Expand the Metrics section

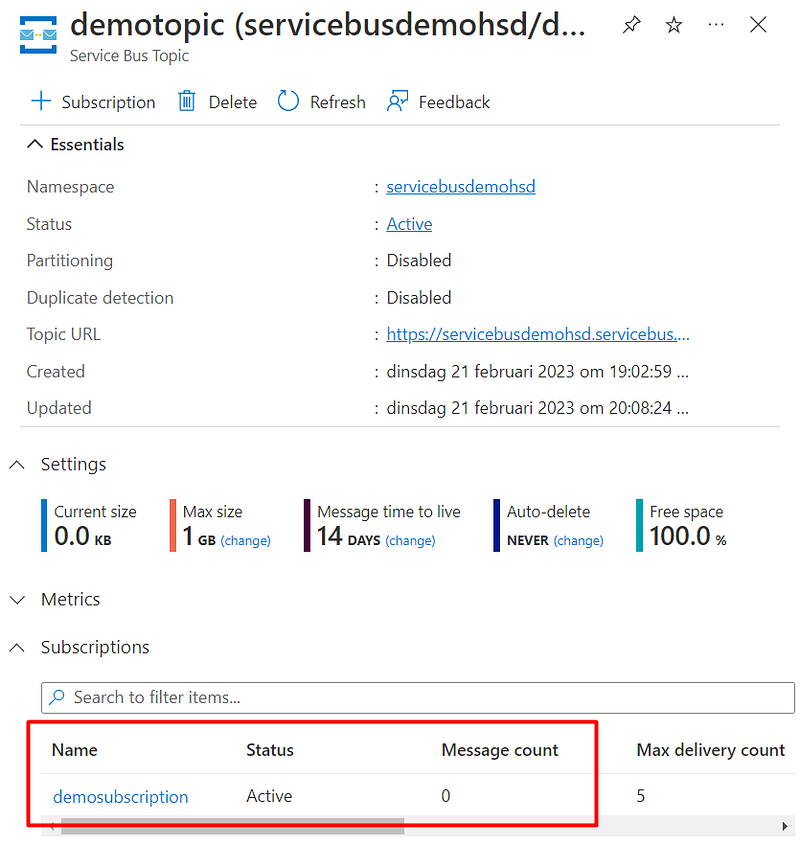17,599
